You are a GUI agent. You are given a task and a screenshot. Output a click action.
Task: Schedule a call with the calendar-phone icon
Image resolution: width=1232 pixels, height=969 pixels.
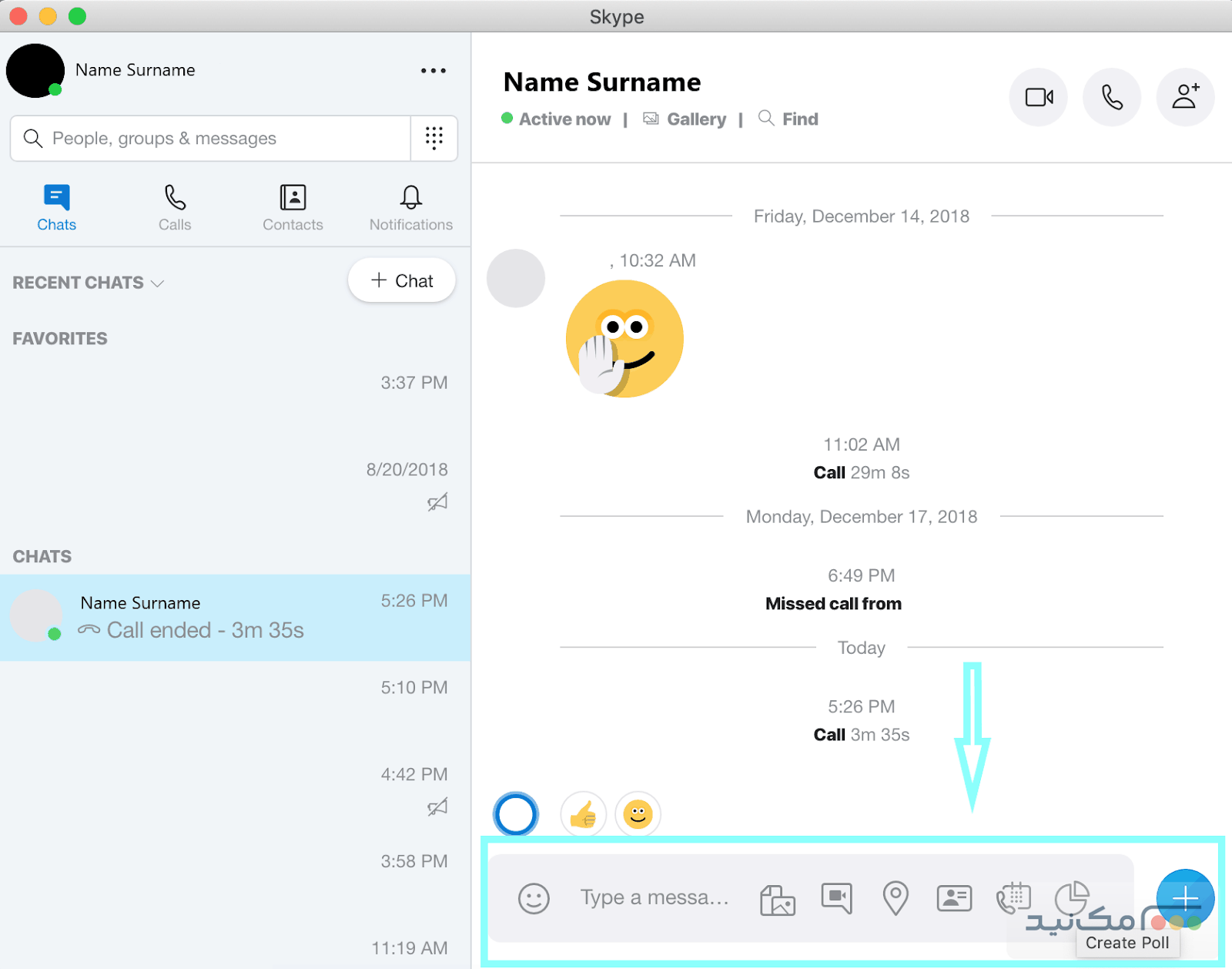[1013, 897]
